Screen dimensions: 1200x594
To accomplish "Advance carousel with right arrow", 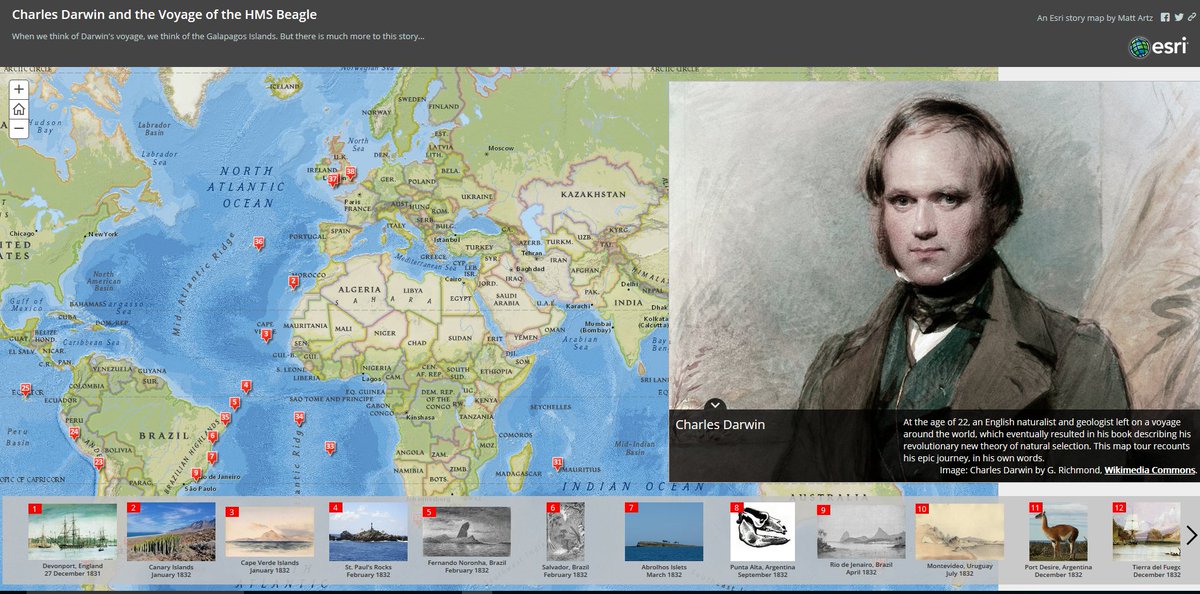I will point(1191,535).
